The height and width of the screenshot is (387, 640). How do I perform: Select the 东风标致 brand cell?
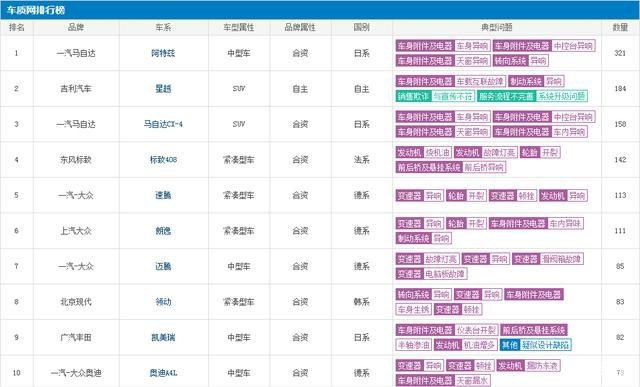coord(76,160)
